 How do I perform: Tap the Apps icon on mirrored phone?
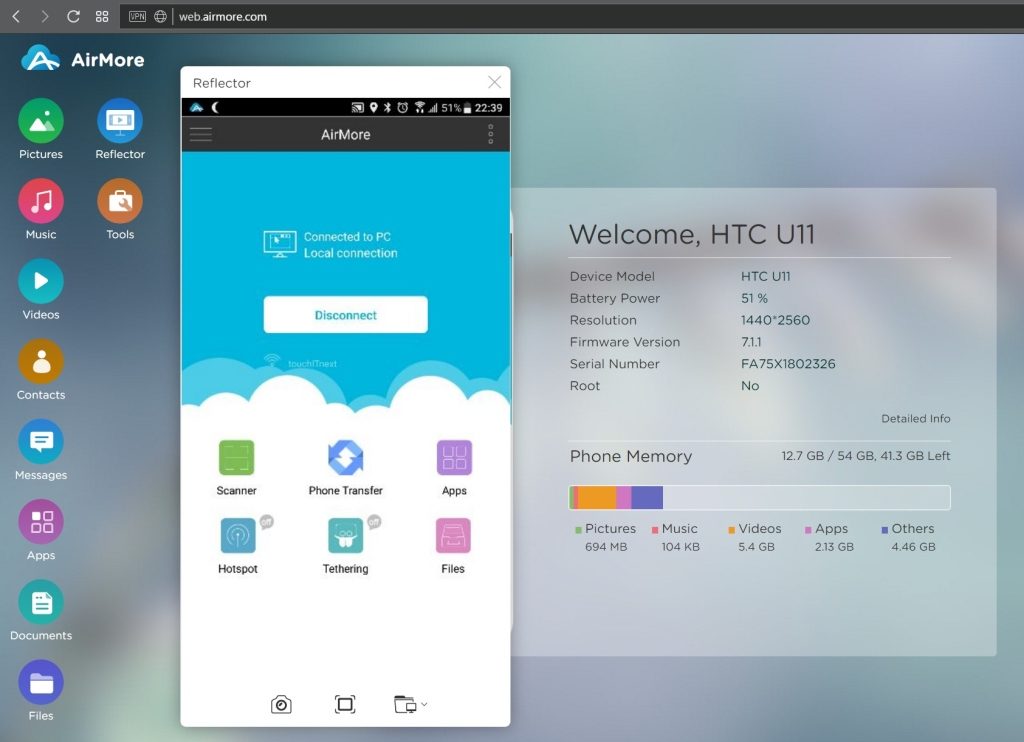[454, 458]
